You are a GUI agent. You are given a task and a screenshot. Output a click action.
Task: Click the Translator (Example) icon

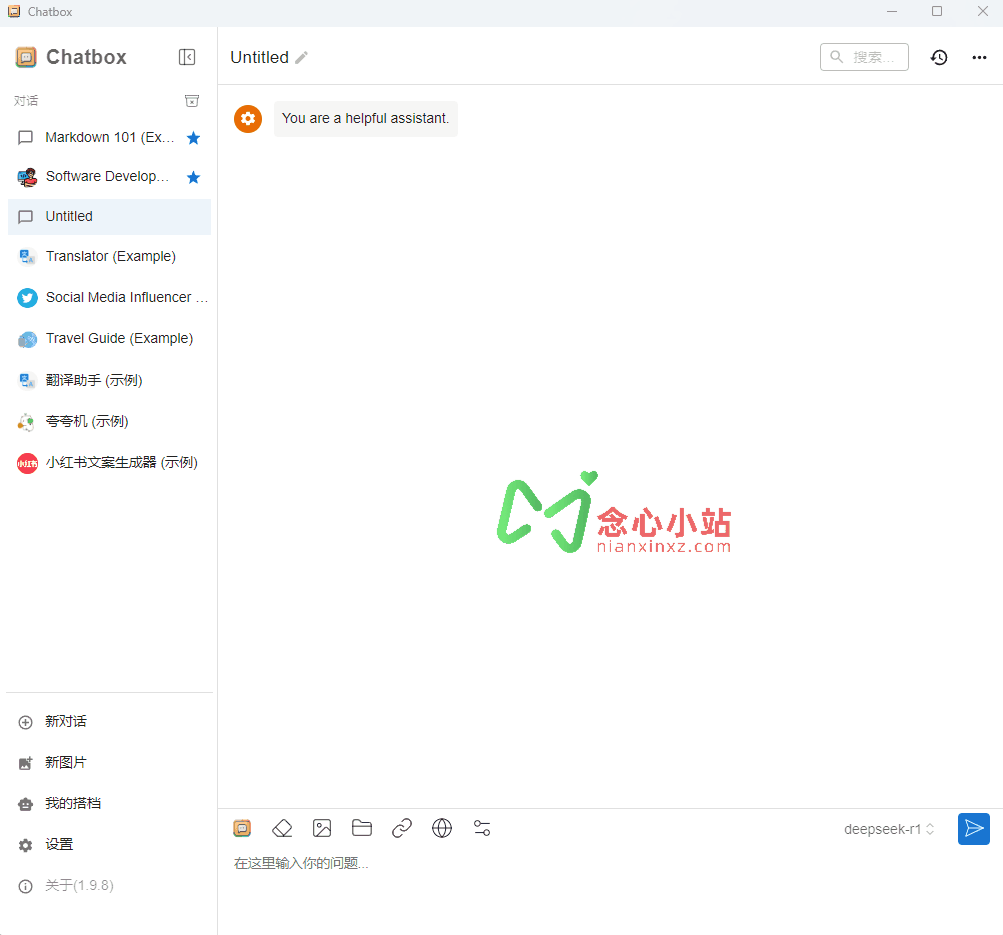coord(27,257)
